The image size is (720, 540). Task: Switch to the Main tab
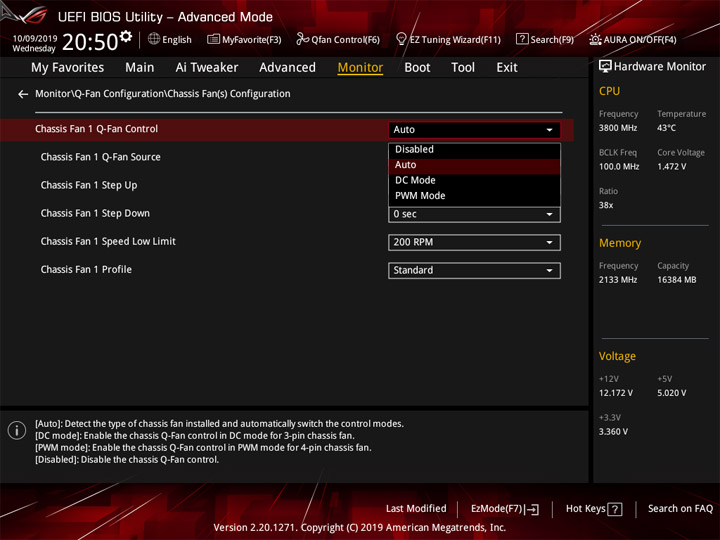coord(140,68)
